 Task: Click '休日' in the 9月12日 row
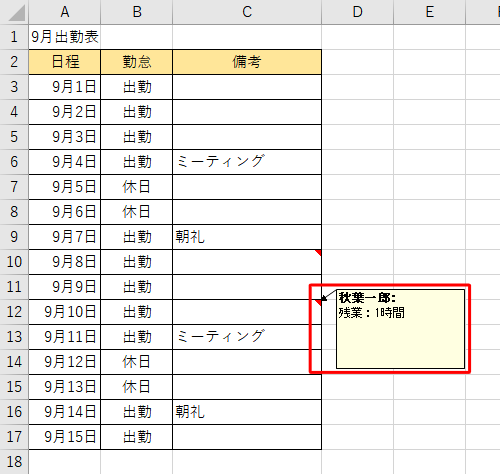point(137,362)
